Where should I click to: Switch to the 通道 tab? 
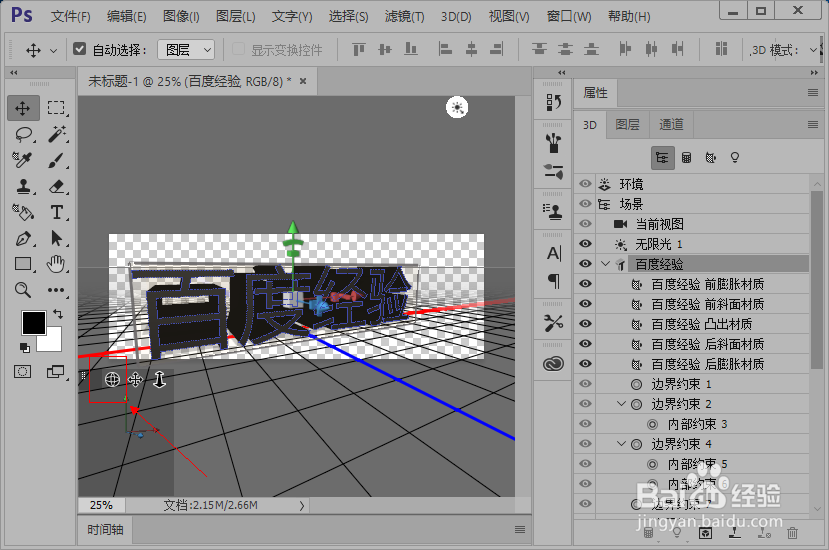point(671,125)
